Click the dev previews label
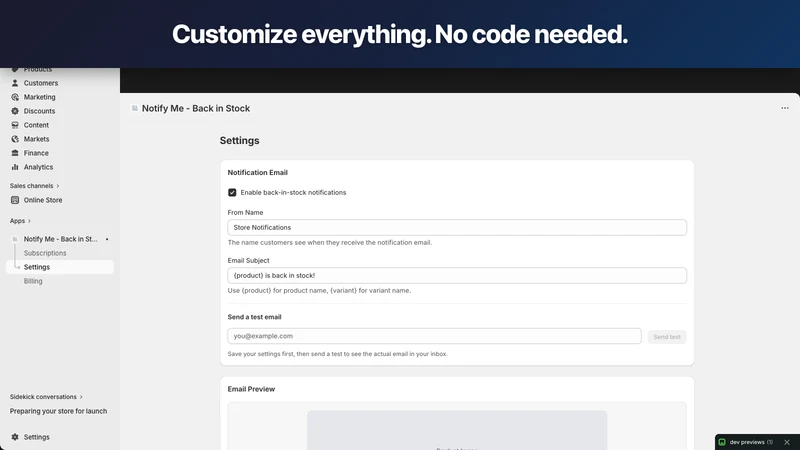 tap(747, 442)
